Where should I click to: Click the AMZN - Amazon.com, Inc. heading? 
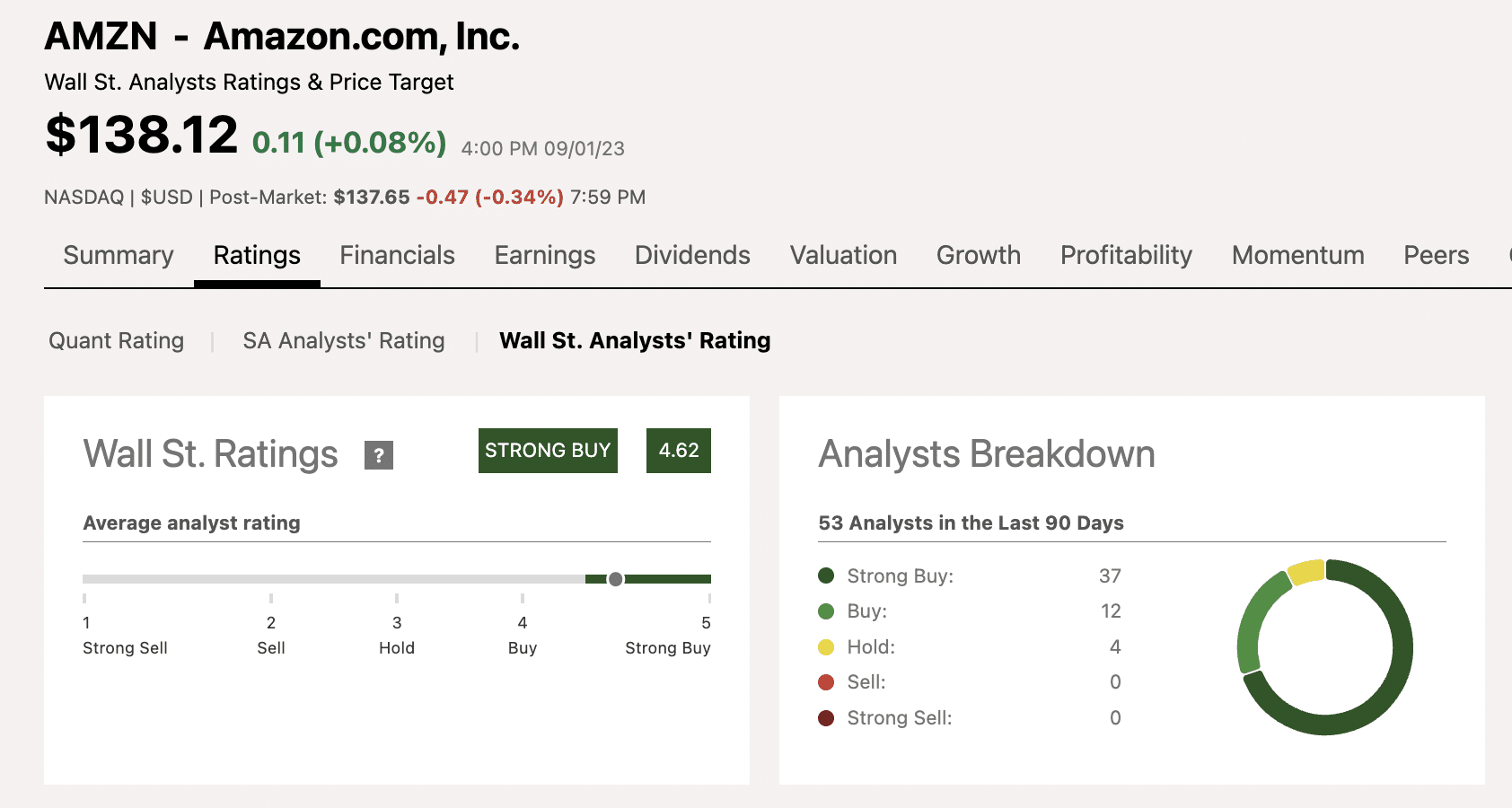pos(282,37)
